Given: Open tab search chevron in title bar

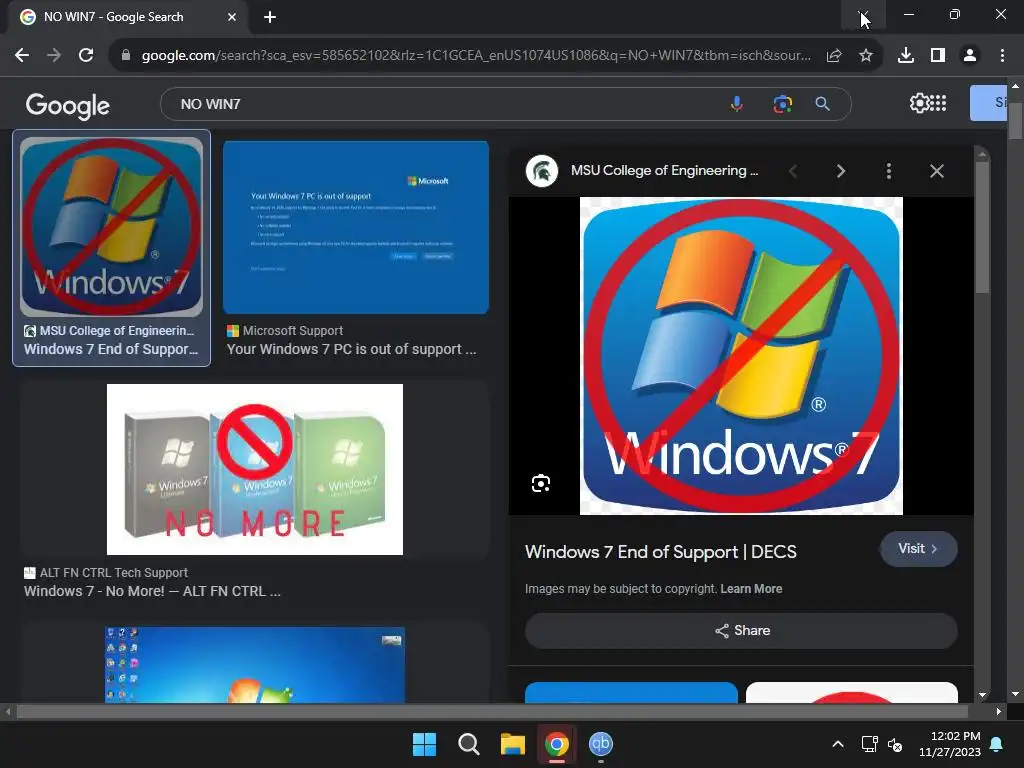Looking at the screenshot, I should [x=863, y=14].
